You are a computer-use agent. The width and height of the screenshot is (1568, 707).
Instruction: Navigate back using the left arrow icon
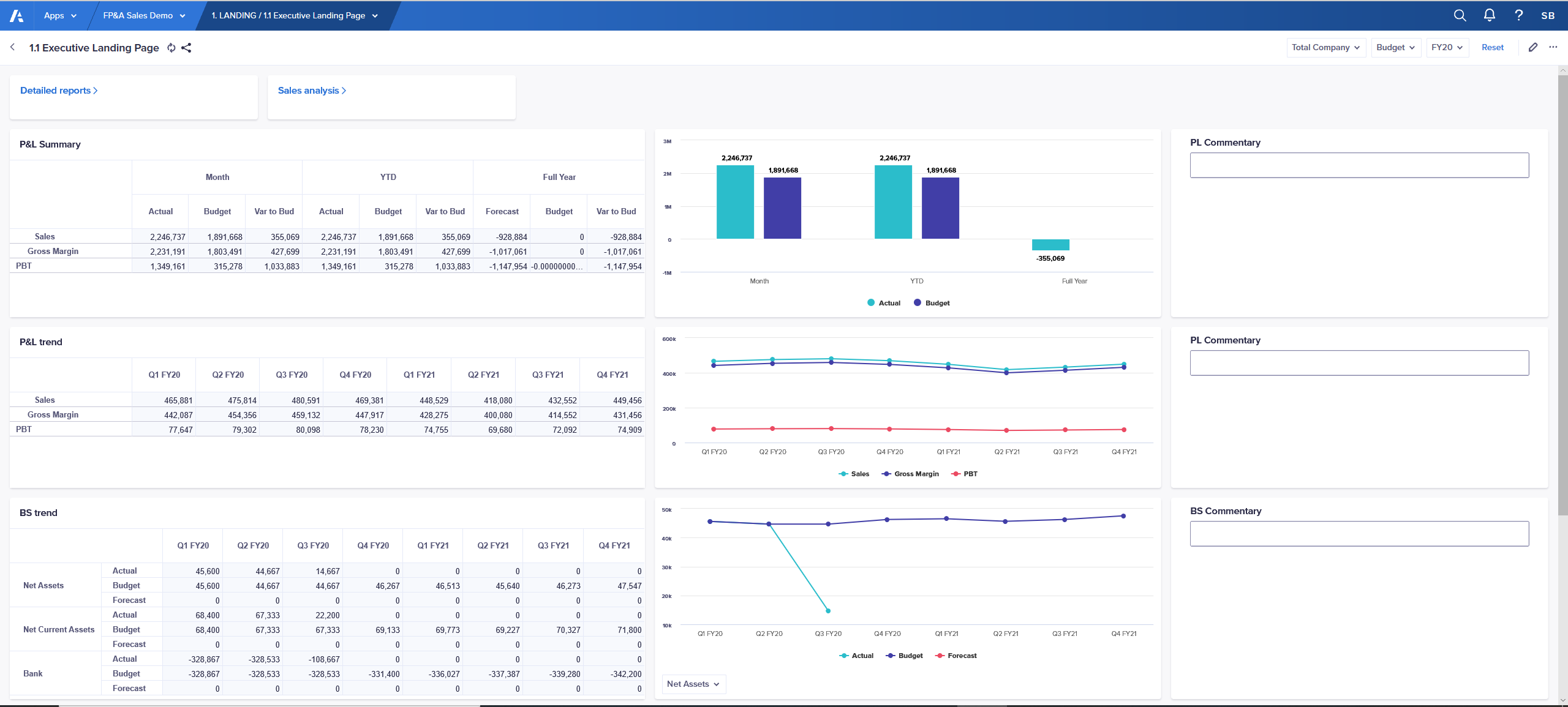click(12, 47)
